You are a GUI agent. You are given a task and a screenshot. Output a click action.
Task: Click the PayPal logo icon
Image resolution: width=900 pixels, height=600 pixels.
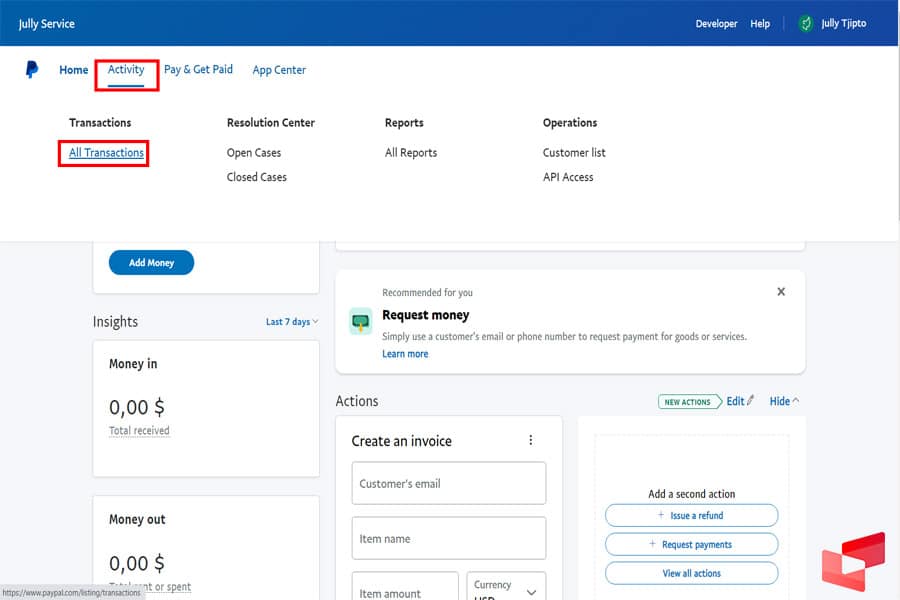pos(32,70)
